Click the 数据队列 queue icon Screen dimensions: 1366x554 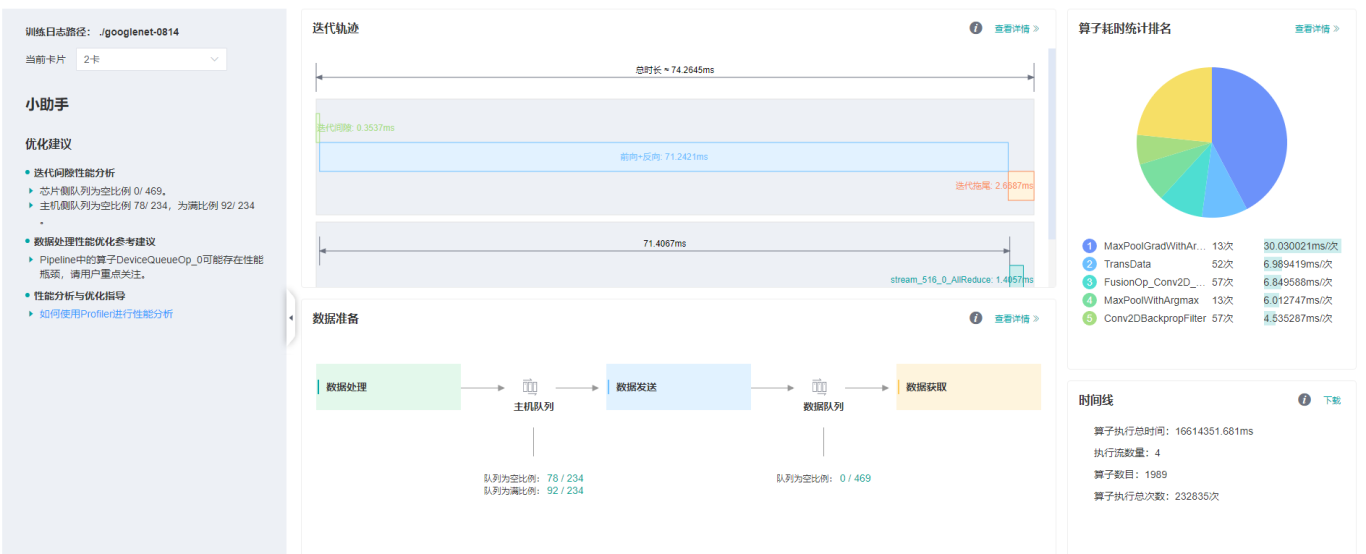point(820,387)
